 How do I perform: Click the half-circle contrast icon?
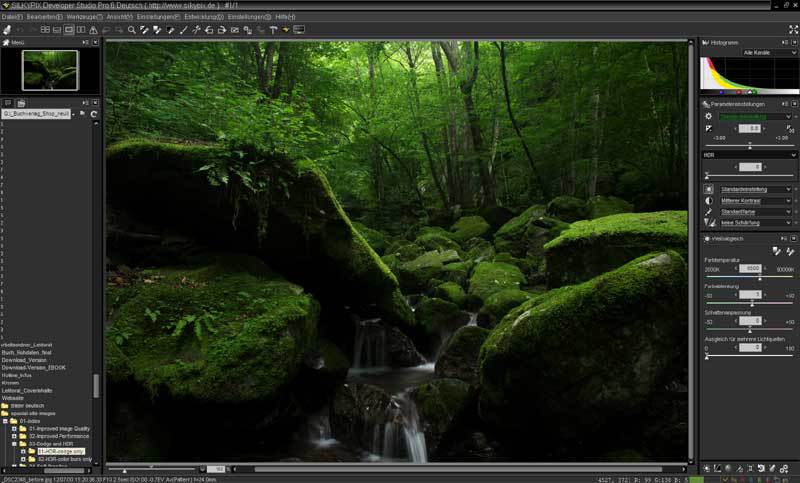click(x=709, y=200)
